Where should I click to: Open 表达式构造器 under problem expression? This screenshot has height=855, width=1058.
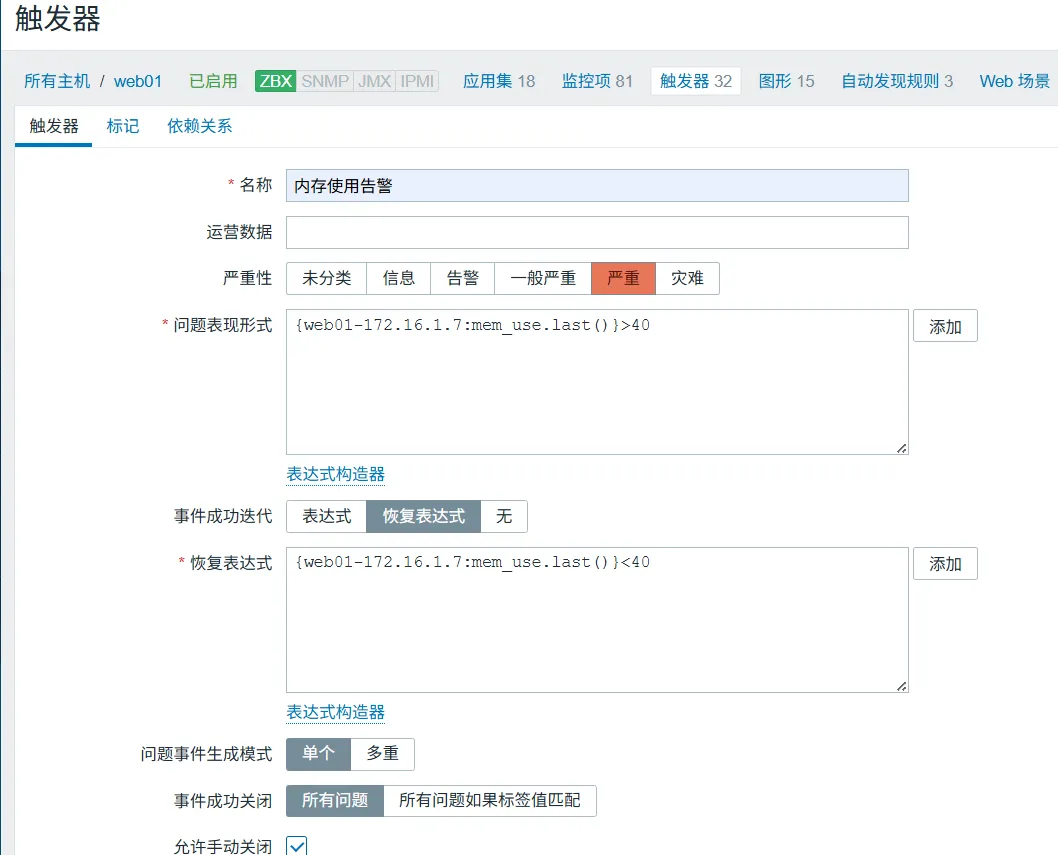336,474
